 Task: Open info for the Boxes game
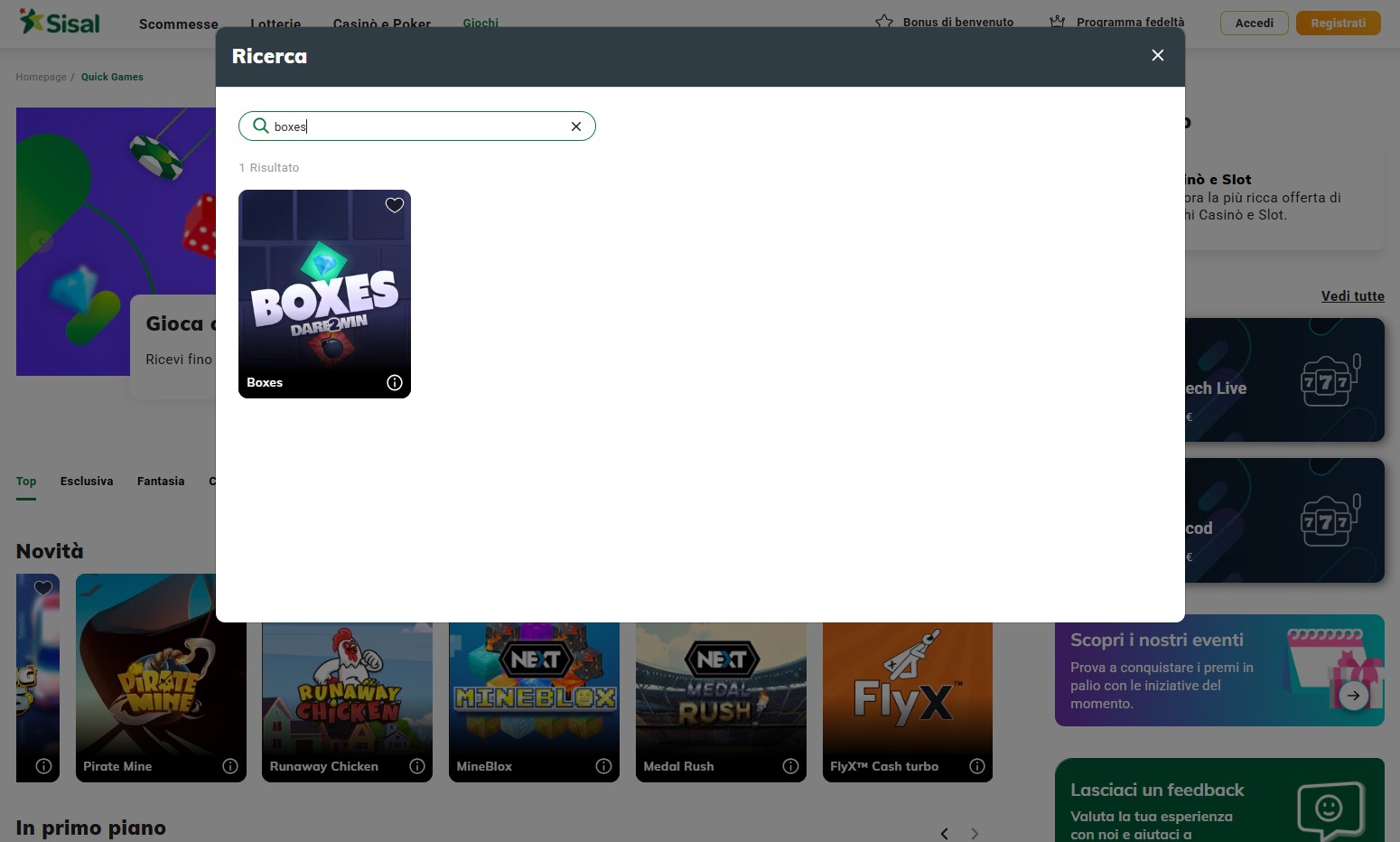[x=394, y=383]
